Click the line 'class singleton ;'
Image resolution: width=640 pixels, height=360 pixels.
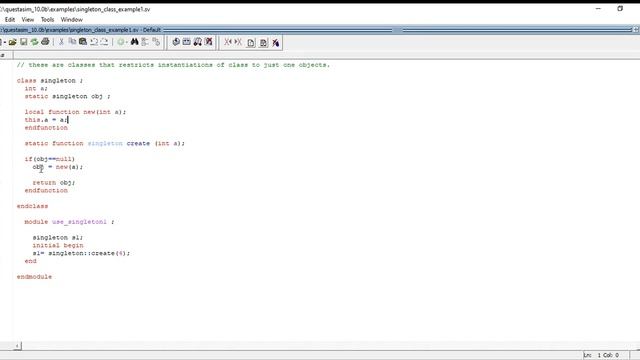(50, 81)
